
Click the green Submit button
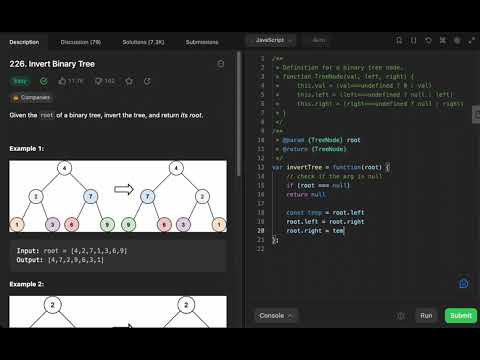click(x=461, y=316)
